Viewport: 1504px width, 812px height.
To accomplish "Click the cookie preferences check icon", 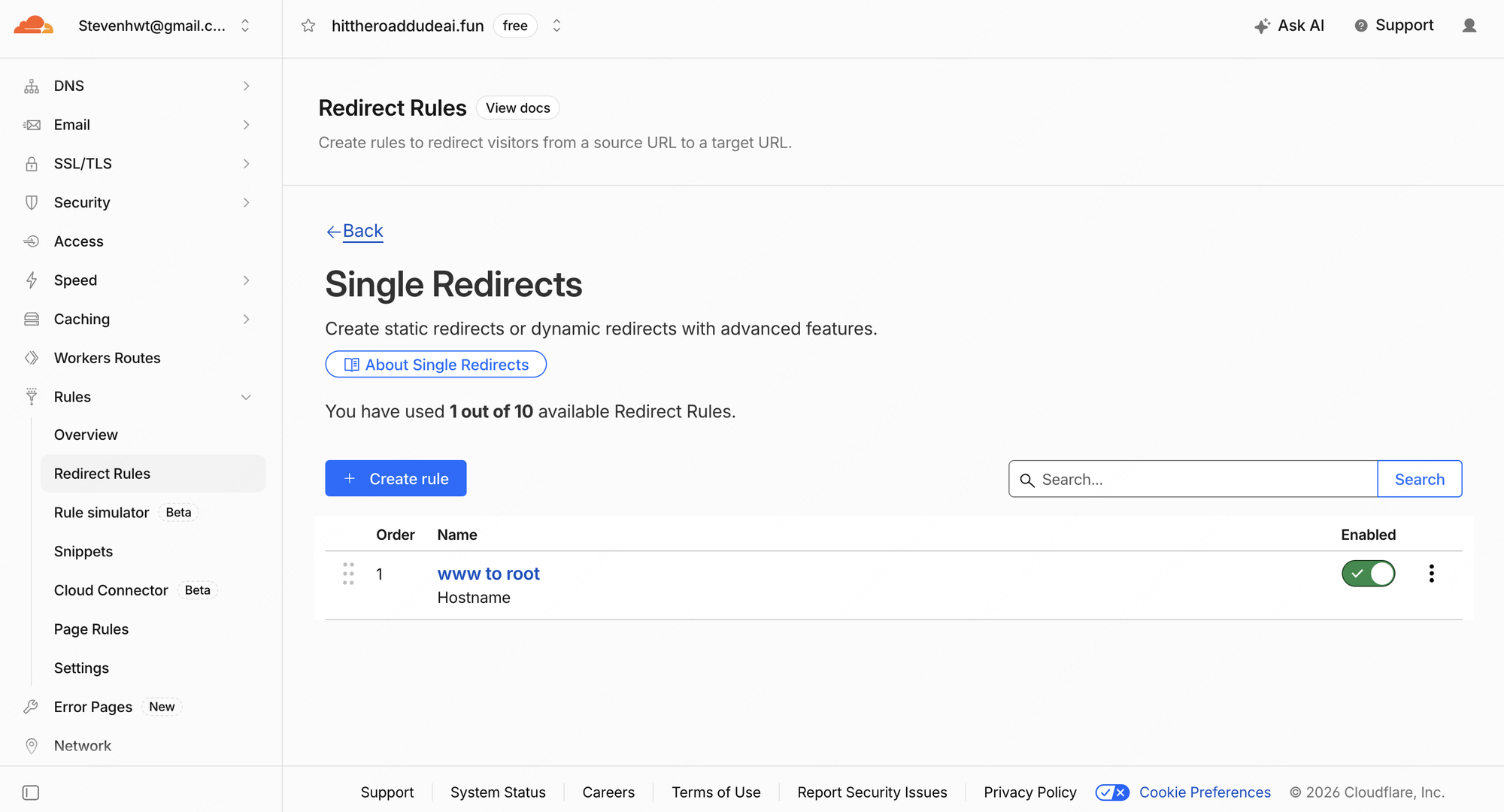I will (x=1112, y=792).
